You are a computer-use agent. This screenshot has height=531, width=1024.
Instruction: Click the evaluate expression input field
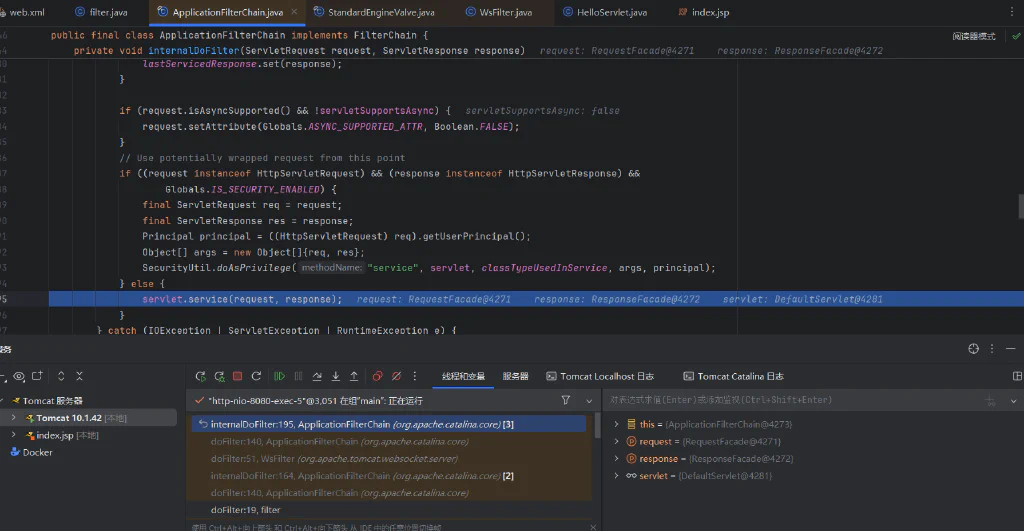(x=793, y=400)
